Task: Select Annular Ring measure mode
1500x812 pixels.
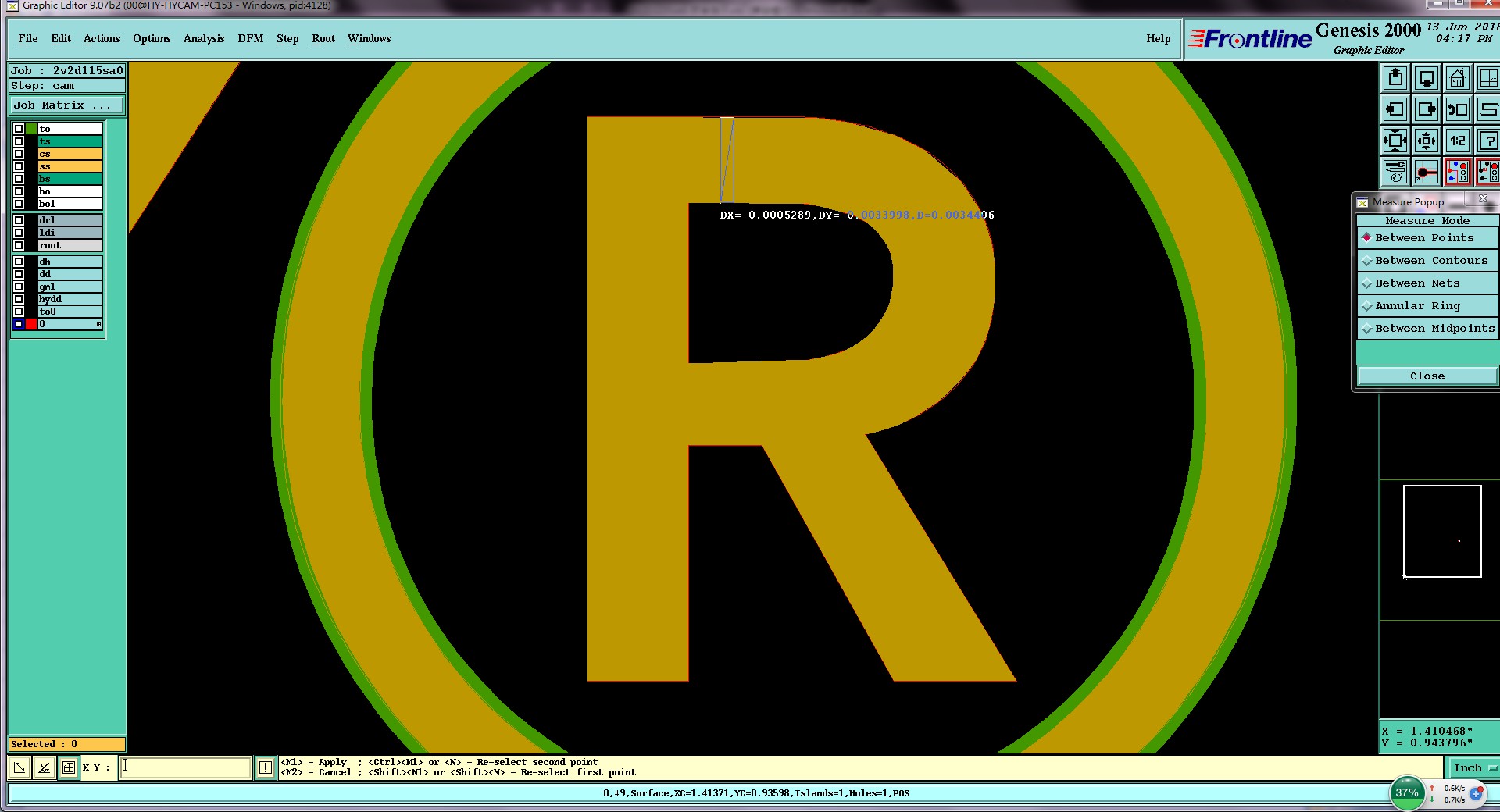Action: (1427, 306)
